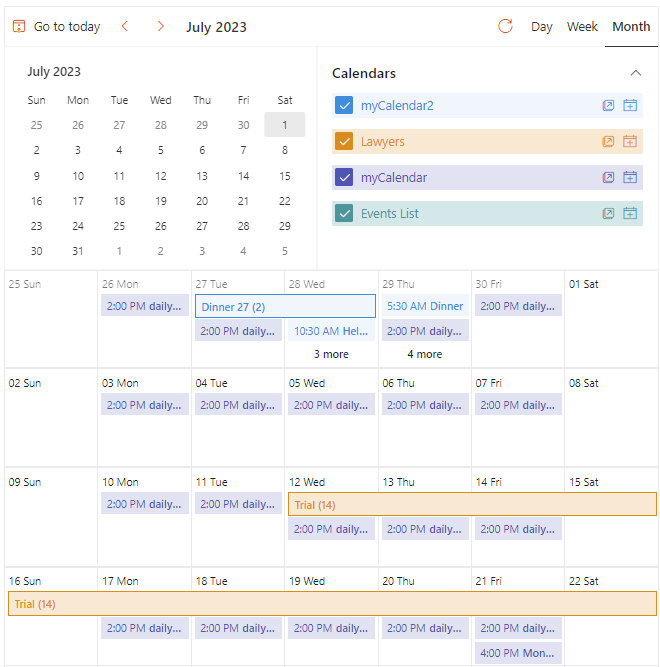Image resolution: width=660 pixels, height=667 pixels.
Task: Select day 8 in mini calendar
Action: tap(284, 150)
